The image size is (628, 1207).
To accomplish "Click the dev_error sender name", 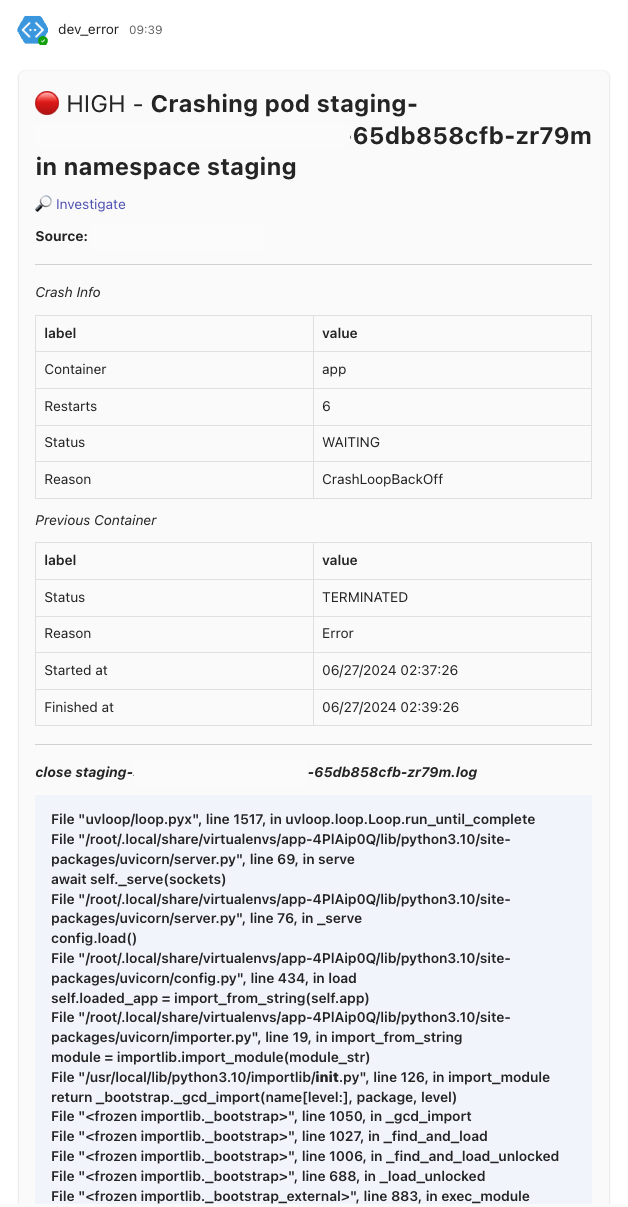I will [88, 30].
